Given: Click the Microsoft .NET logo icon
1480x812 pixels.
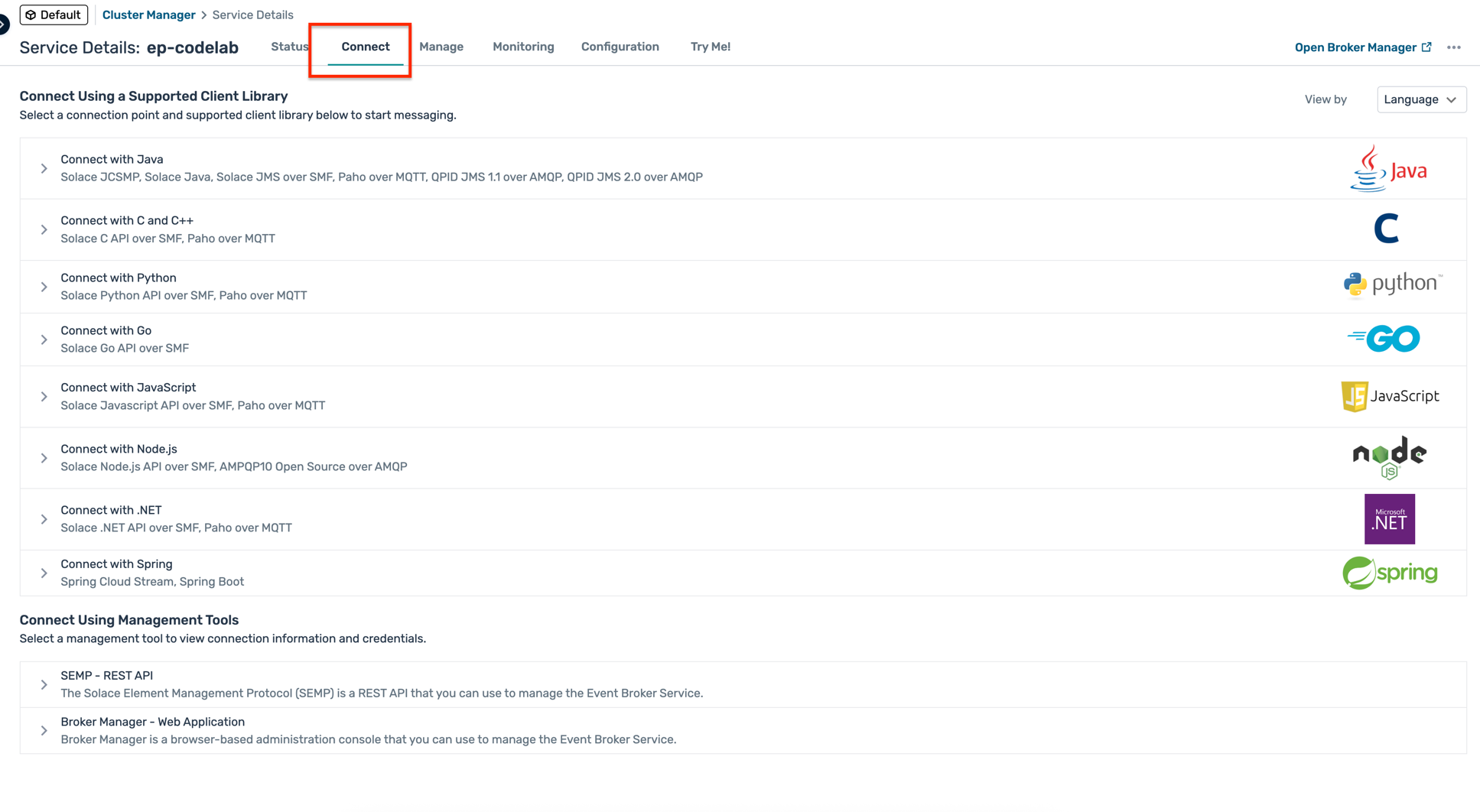Looking at the screenshot, I should 1389,519.
